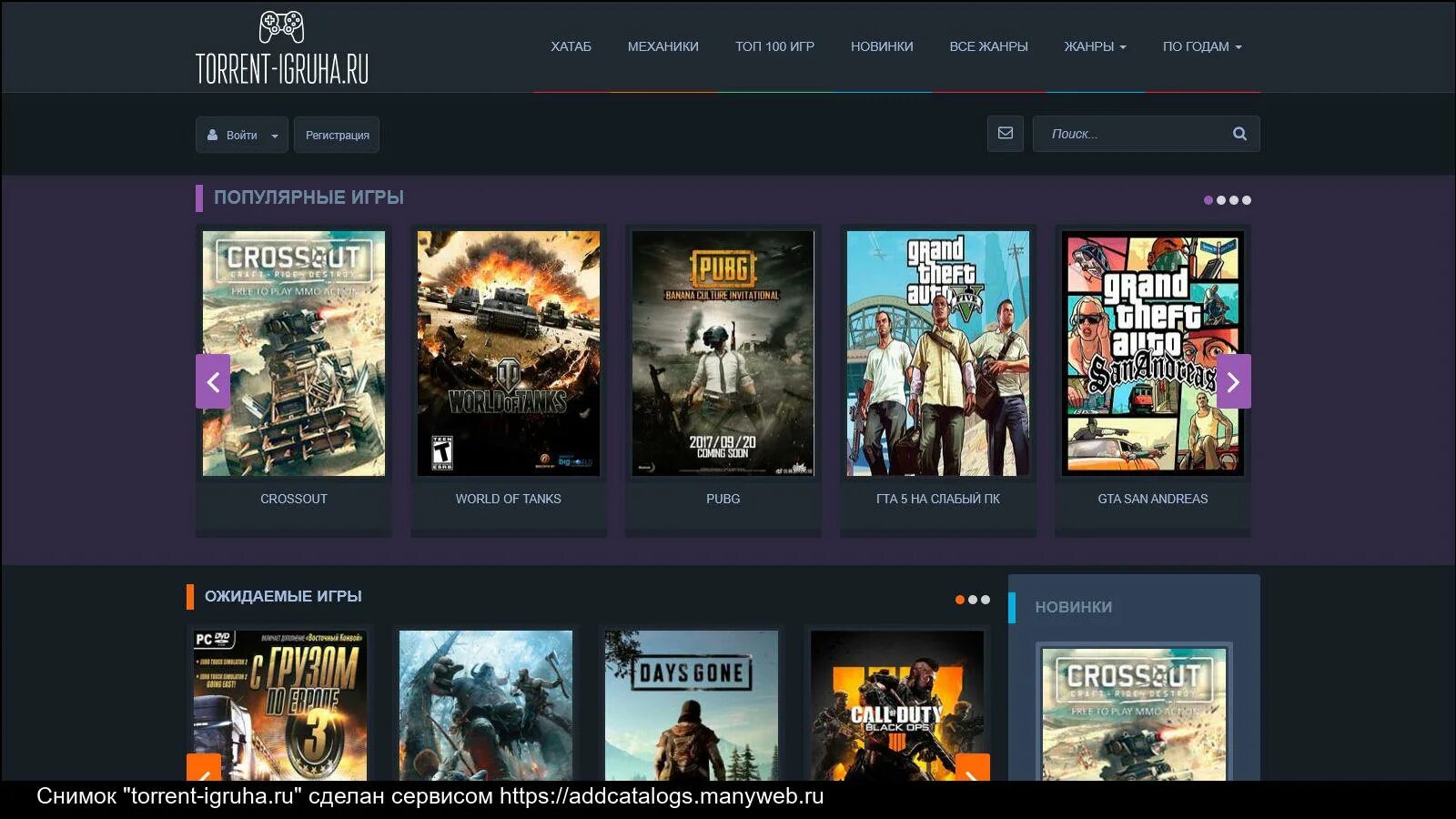The width and height of the screenshot is (1456, 819).
Task: Click the search magnifier icon
Action: 1239,134
